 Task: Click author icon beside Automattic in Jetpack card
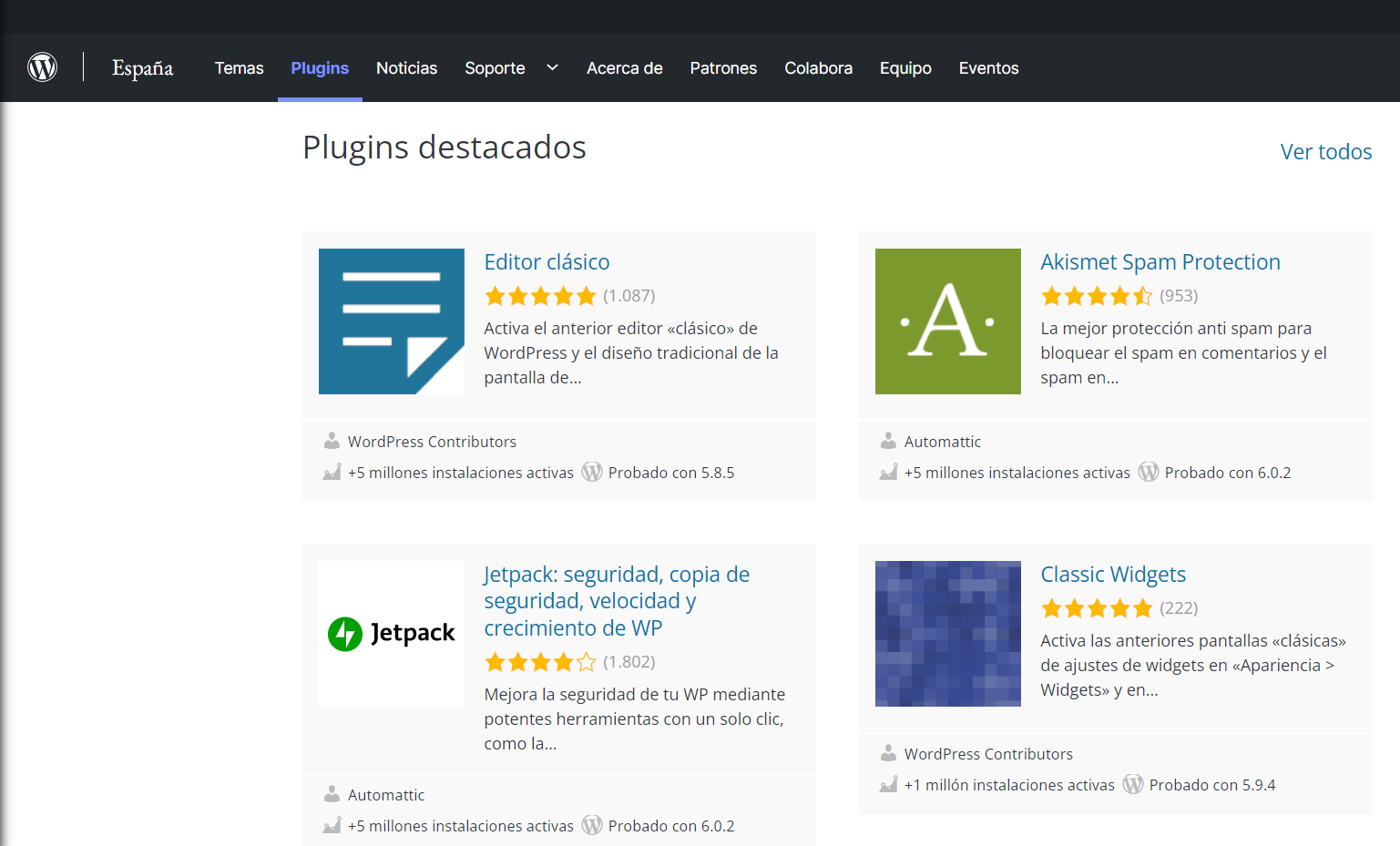pyautogui.click(x=332, y=794)
